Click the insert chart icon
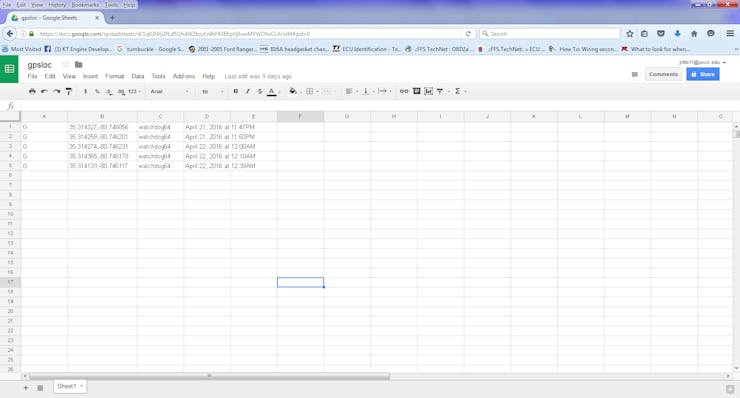This screenshot has height=398, width=740. [x=429, y=91]
